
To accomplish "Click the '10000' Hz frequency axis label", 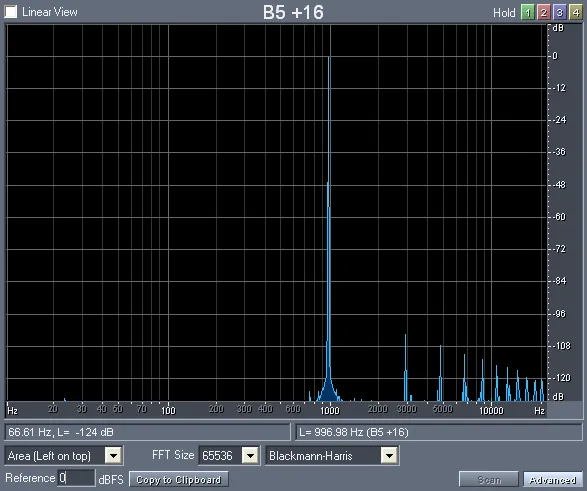I will coord(491,411).
